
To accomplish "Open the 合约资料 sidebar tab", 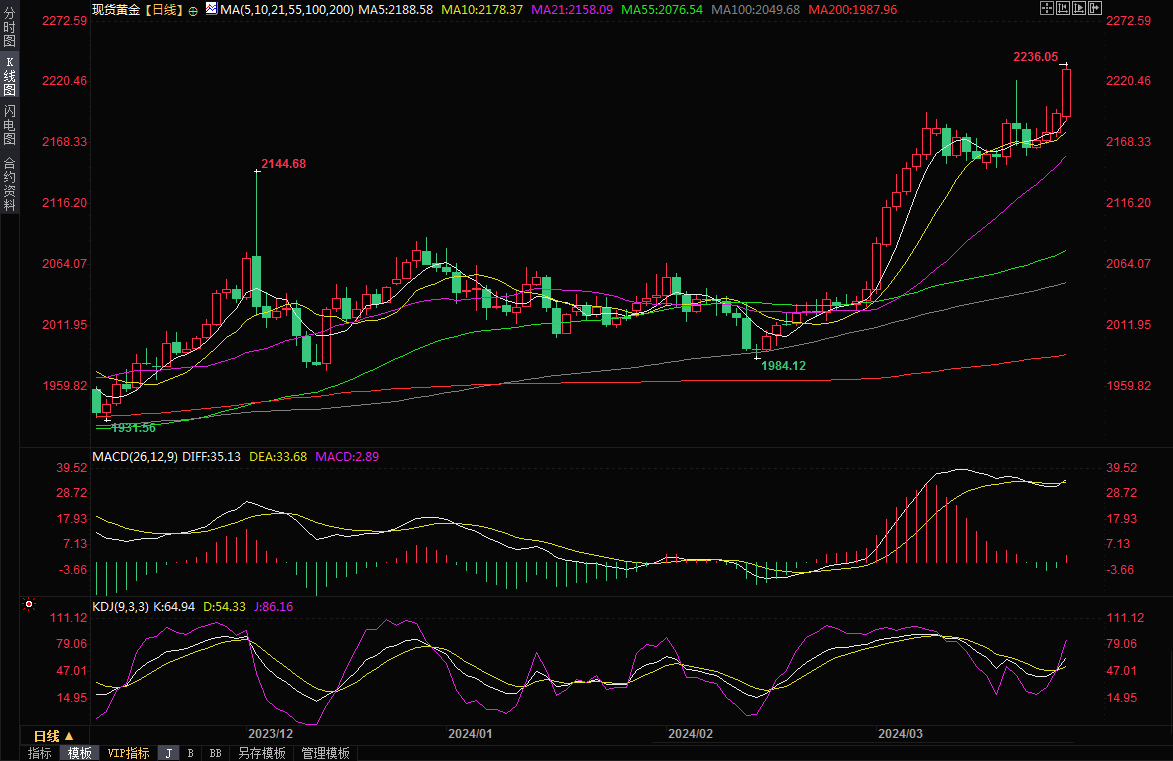I will click(9, 183).
